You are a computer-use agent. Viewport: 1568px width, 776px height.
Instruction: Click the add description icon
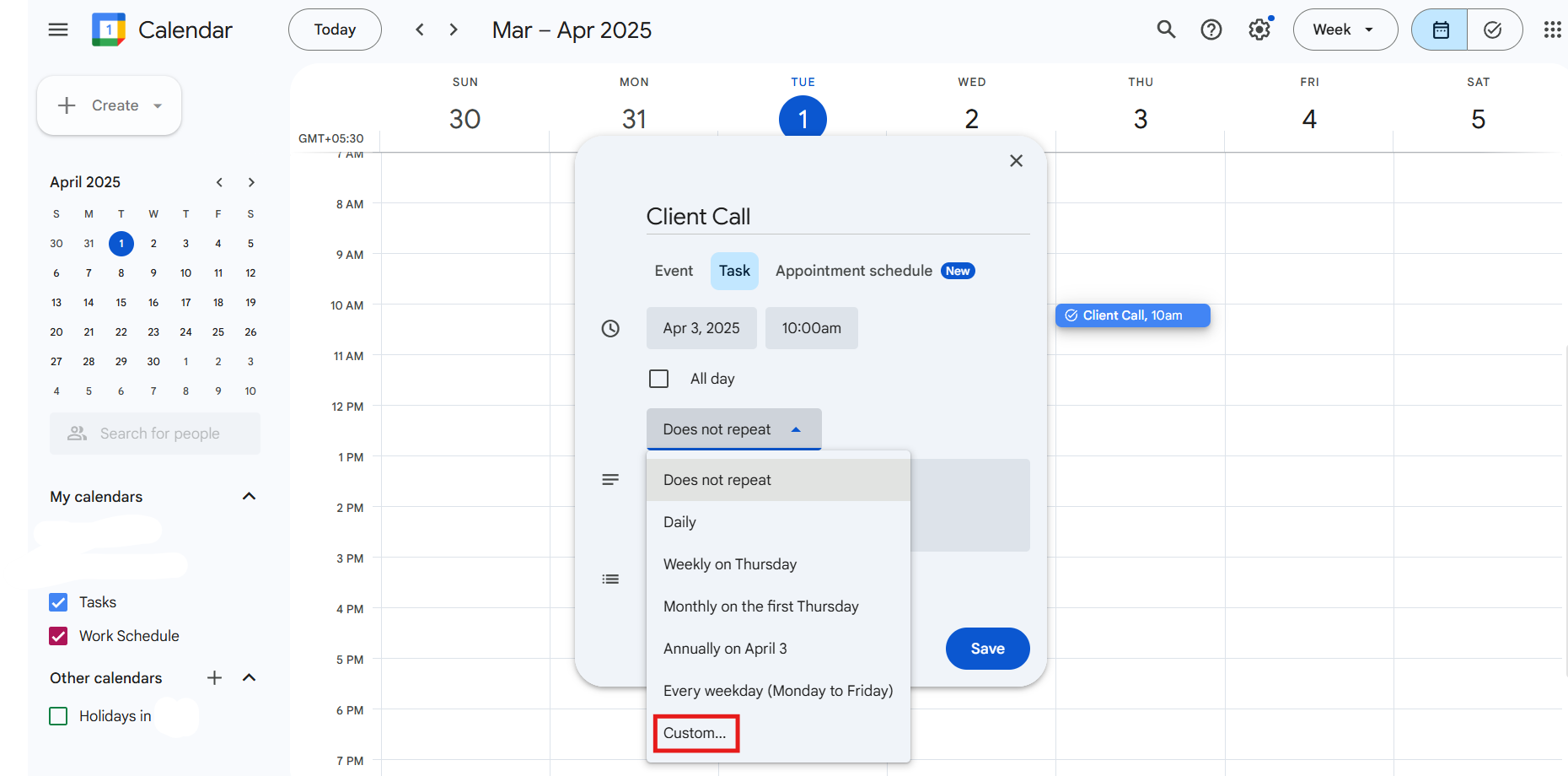click(x=610, y=478)
